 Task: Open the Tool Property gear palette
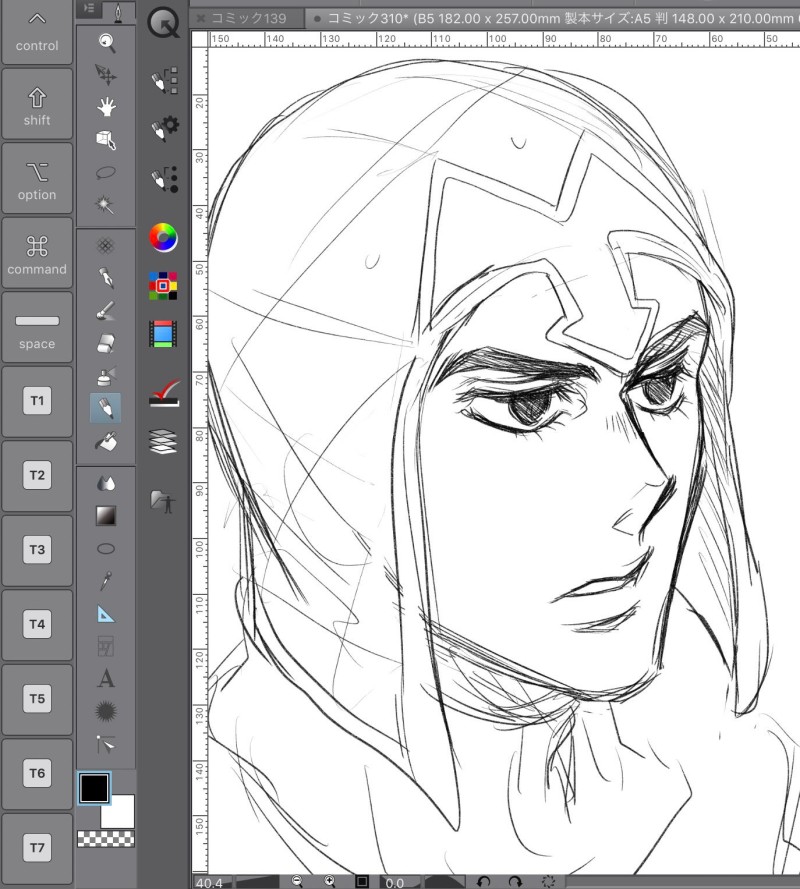(x=164, y=128)
